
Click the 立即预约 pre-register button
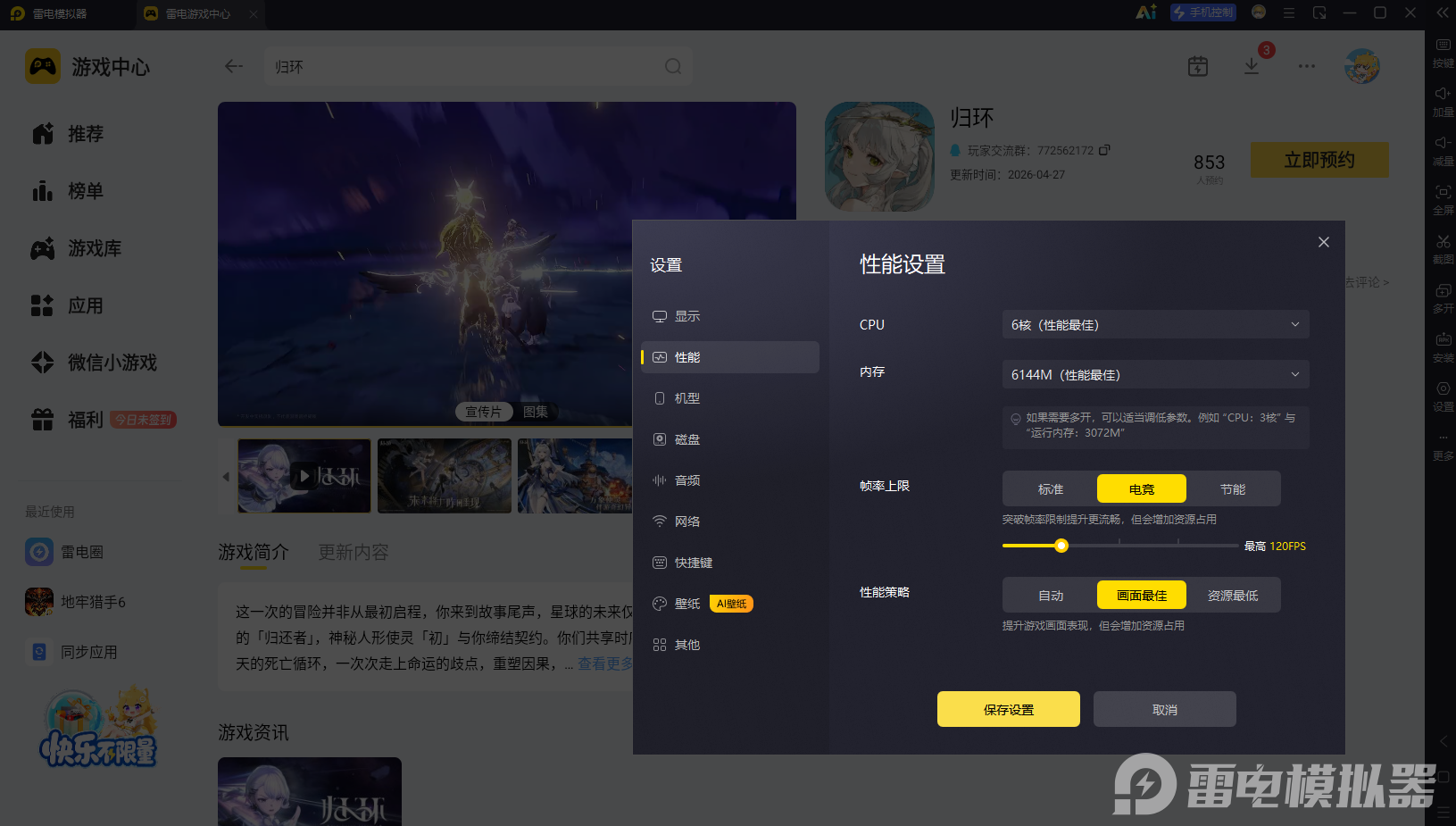point(1319,160)
